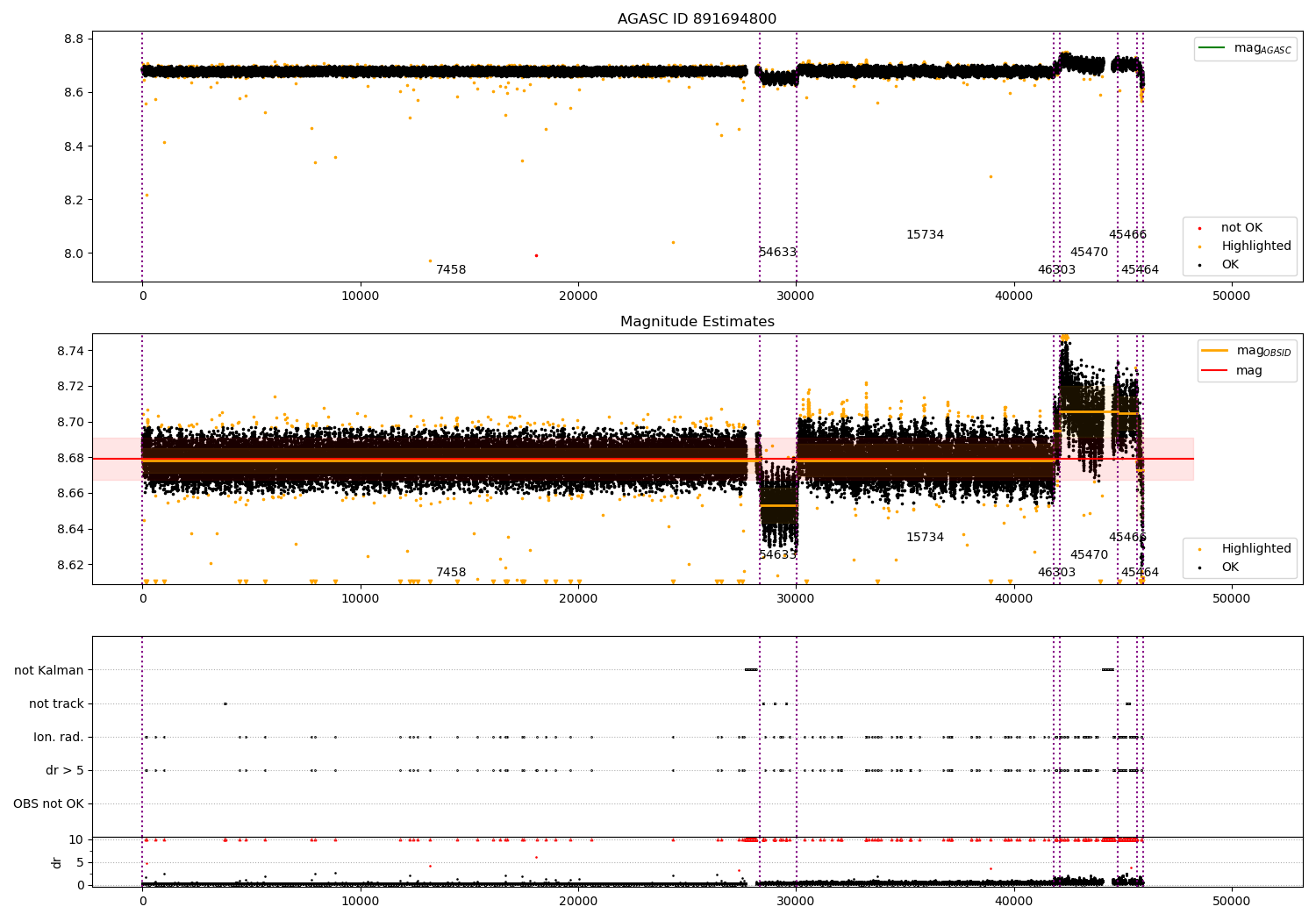Click the 'AGASC ID 891694800' plot title
Viewport: 1316px width, 921px height.
(x=697, y=19)
